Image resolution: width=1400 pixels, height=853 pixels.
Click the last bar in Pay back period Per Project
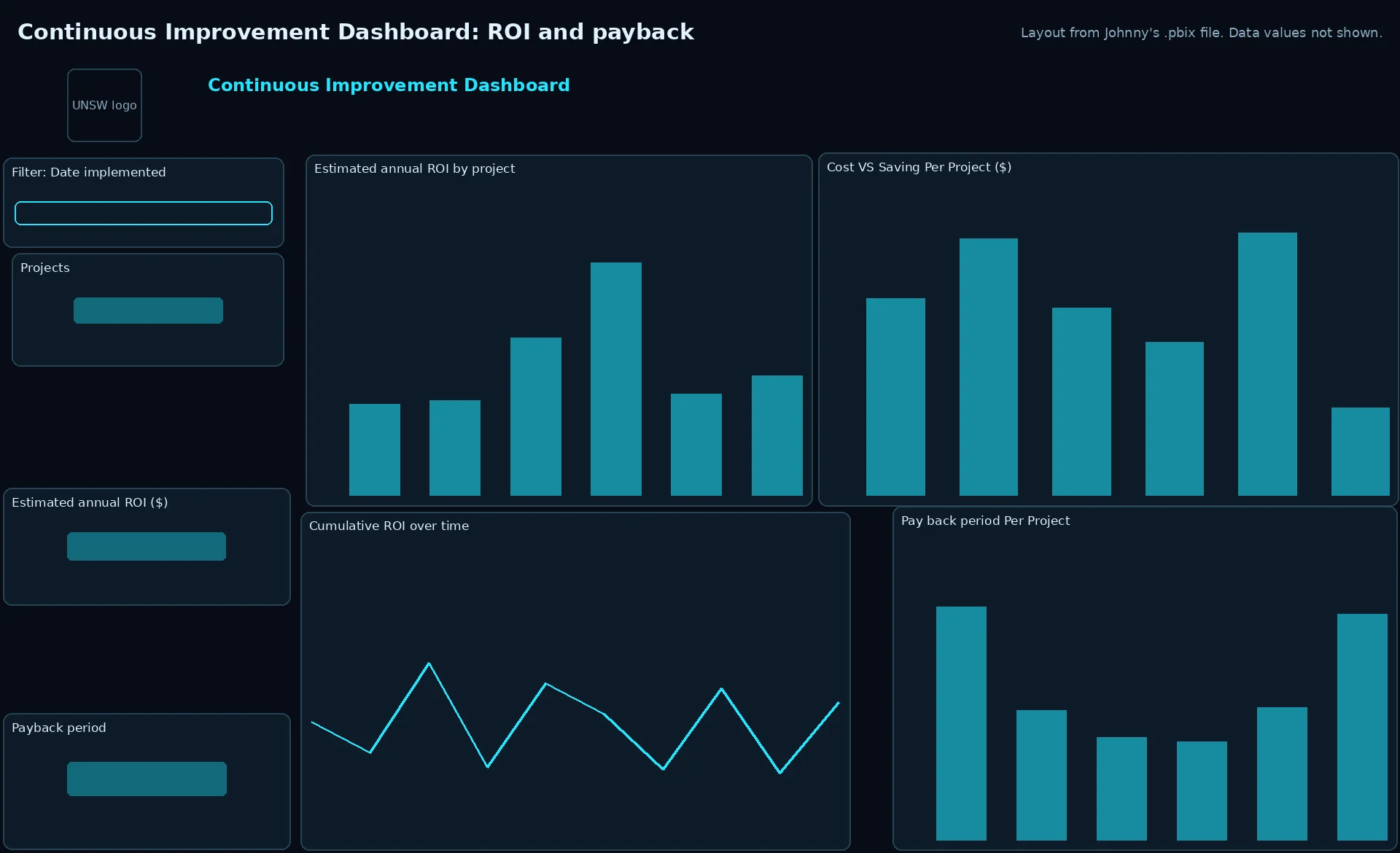click(1362, 727)
